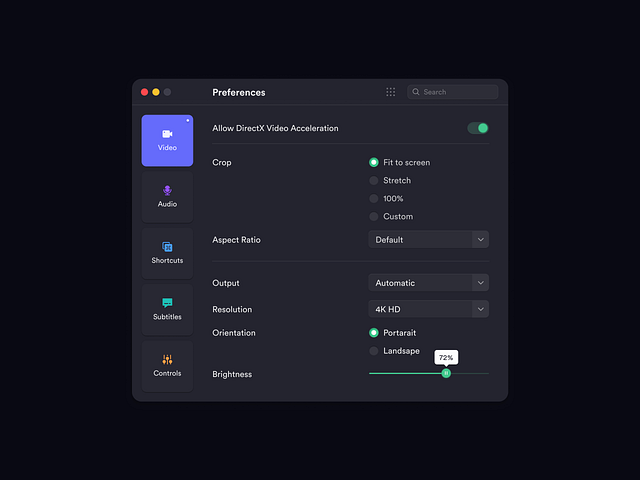640x480 pixels.
Task: Choose the Custom crop option
Action: point(373,216)
